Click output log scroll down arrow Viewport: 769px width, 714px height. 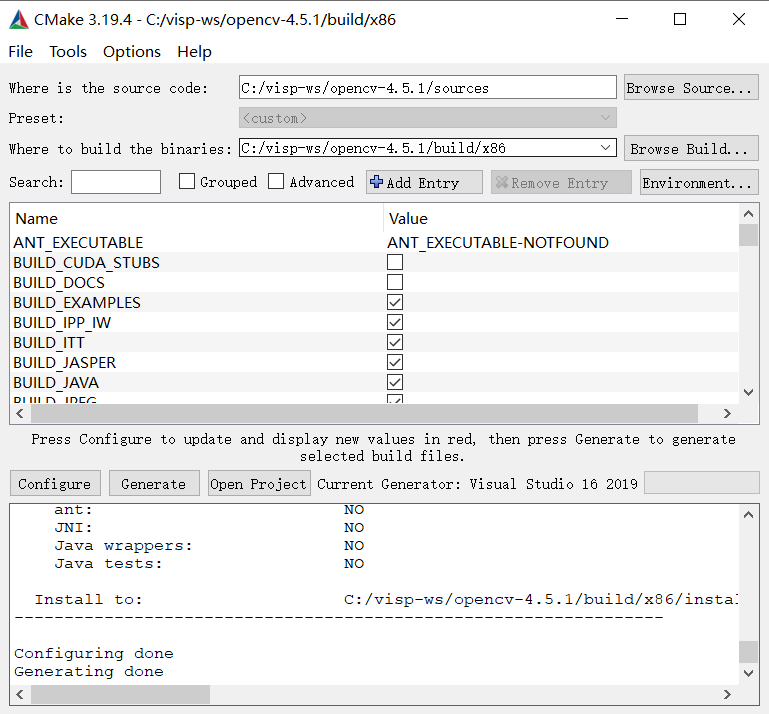click(748, 673)
